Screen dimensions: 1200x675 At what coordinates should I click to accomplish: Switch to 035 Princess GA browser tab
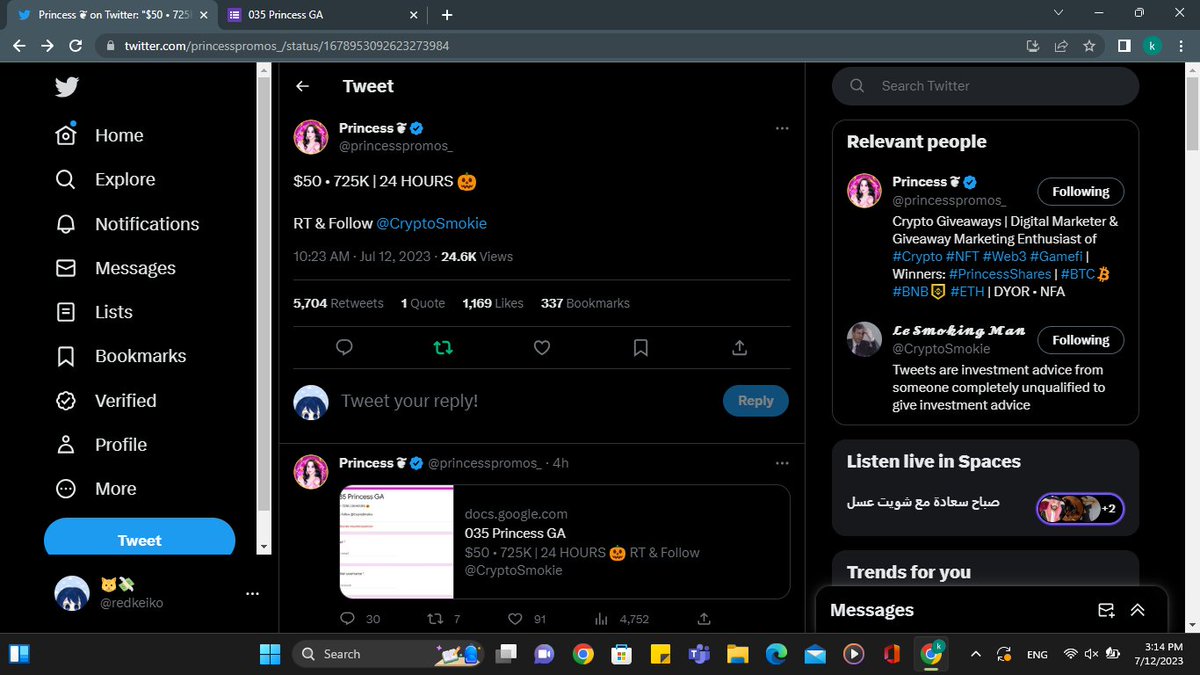click(x=320, y=15)
